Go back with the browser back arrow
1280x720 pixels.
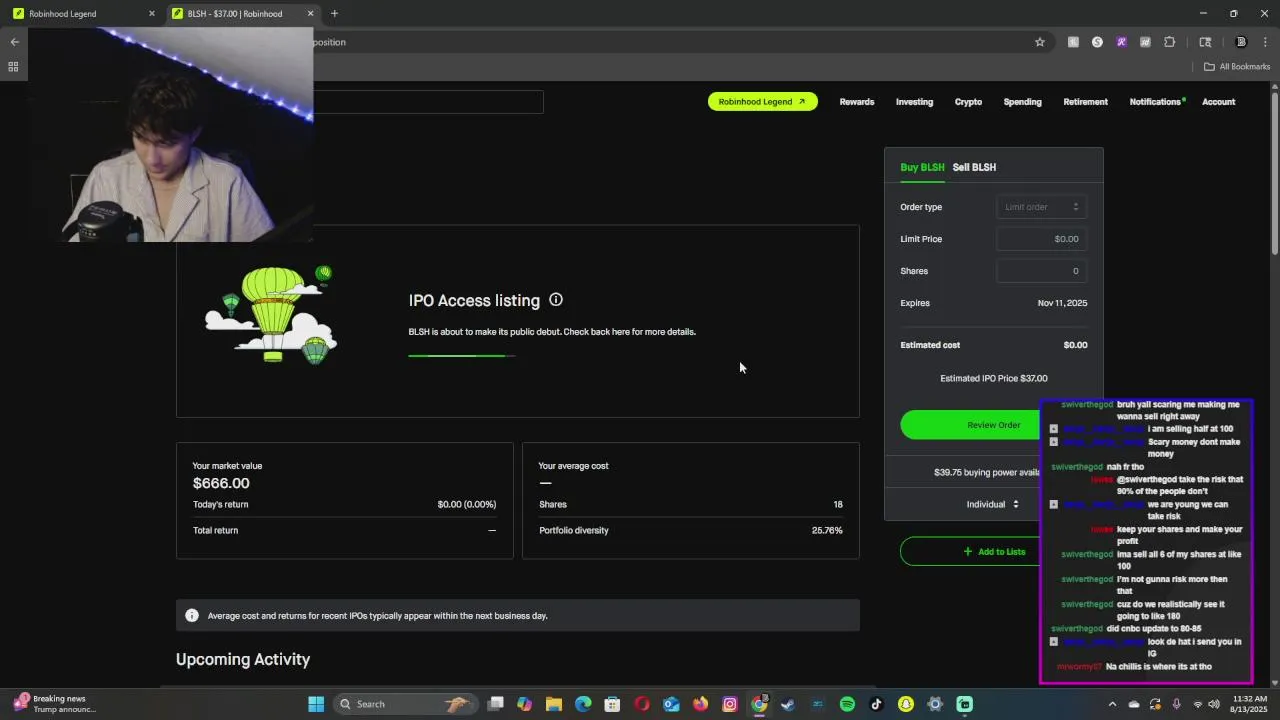[x=14, y=42]
